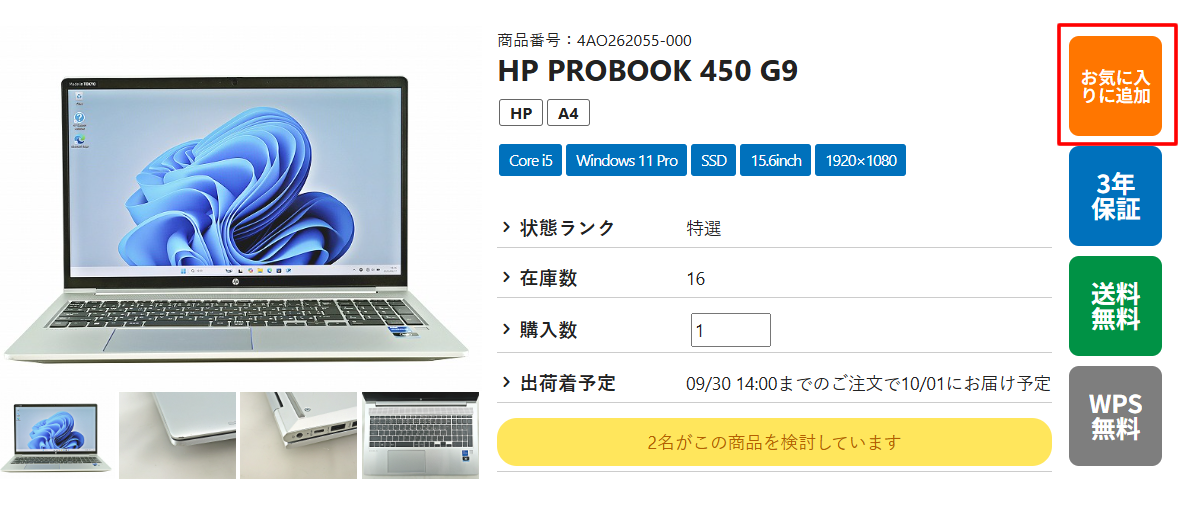This screenshot has height=531, width=1182.
Task: Expand the 状態ランク row chevron
Action: [507, 228]
